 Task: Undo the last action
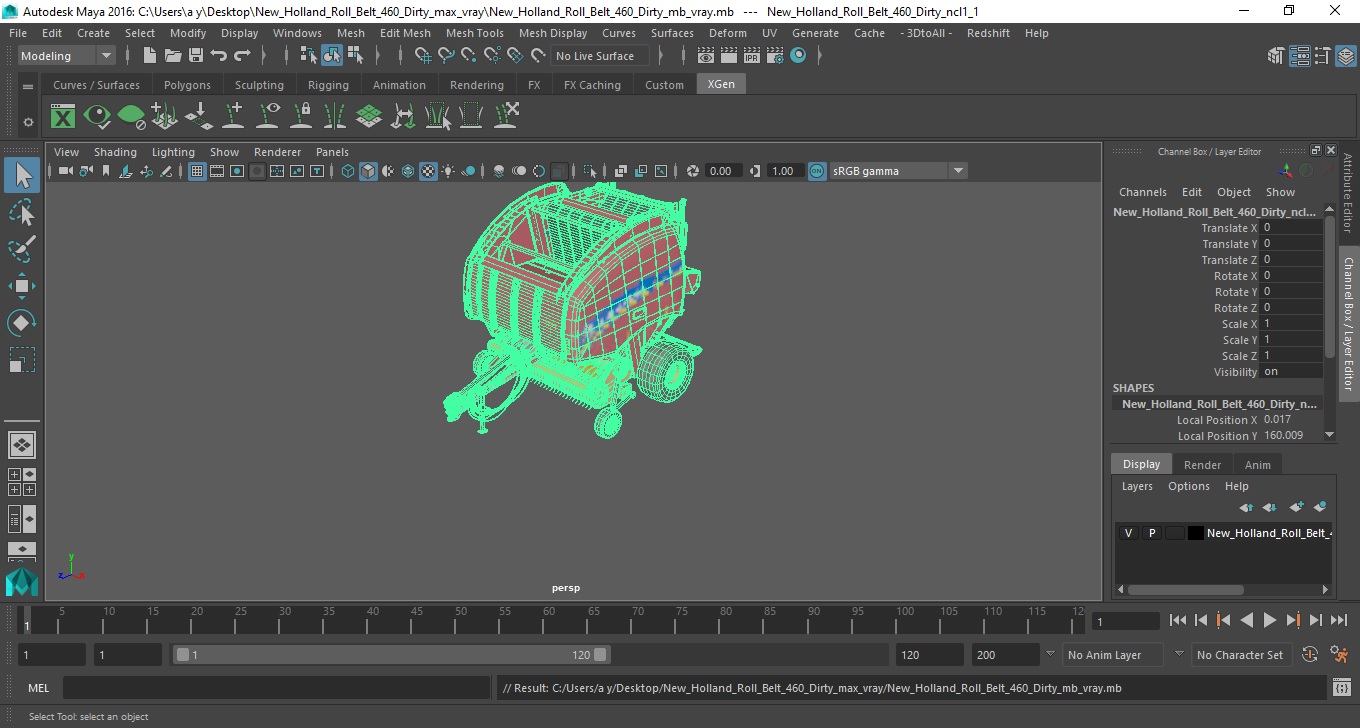pyautogui.click(x=219, y=56)
